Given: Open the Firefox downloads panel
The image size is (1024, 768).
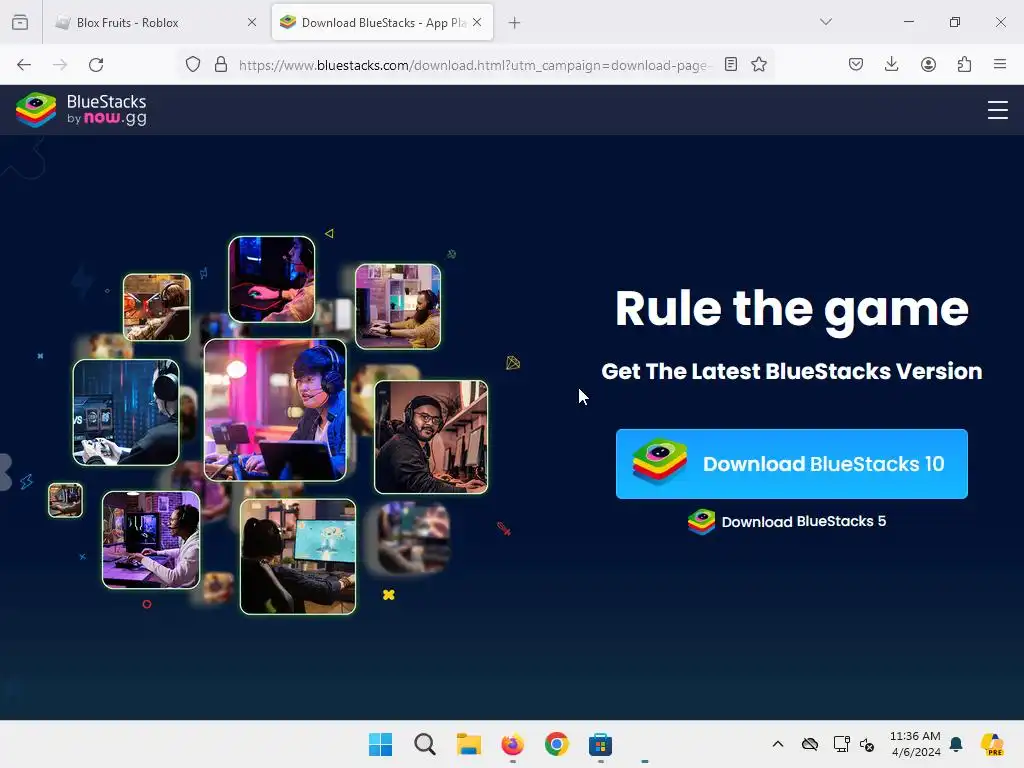Looking at the screenshot, I should [x=891, y=64].
